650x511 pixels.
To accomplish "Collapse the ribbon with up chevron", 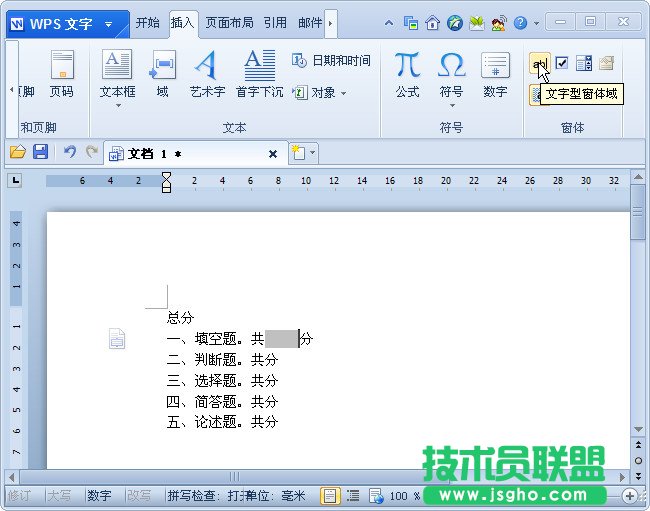I will coord(389,23).
